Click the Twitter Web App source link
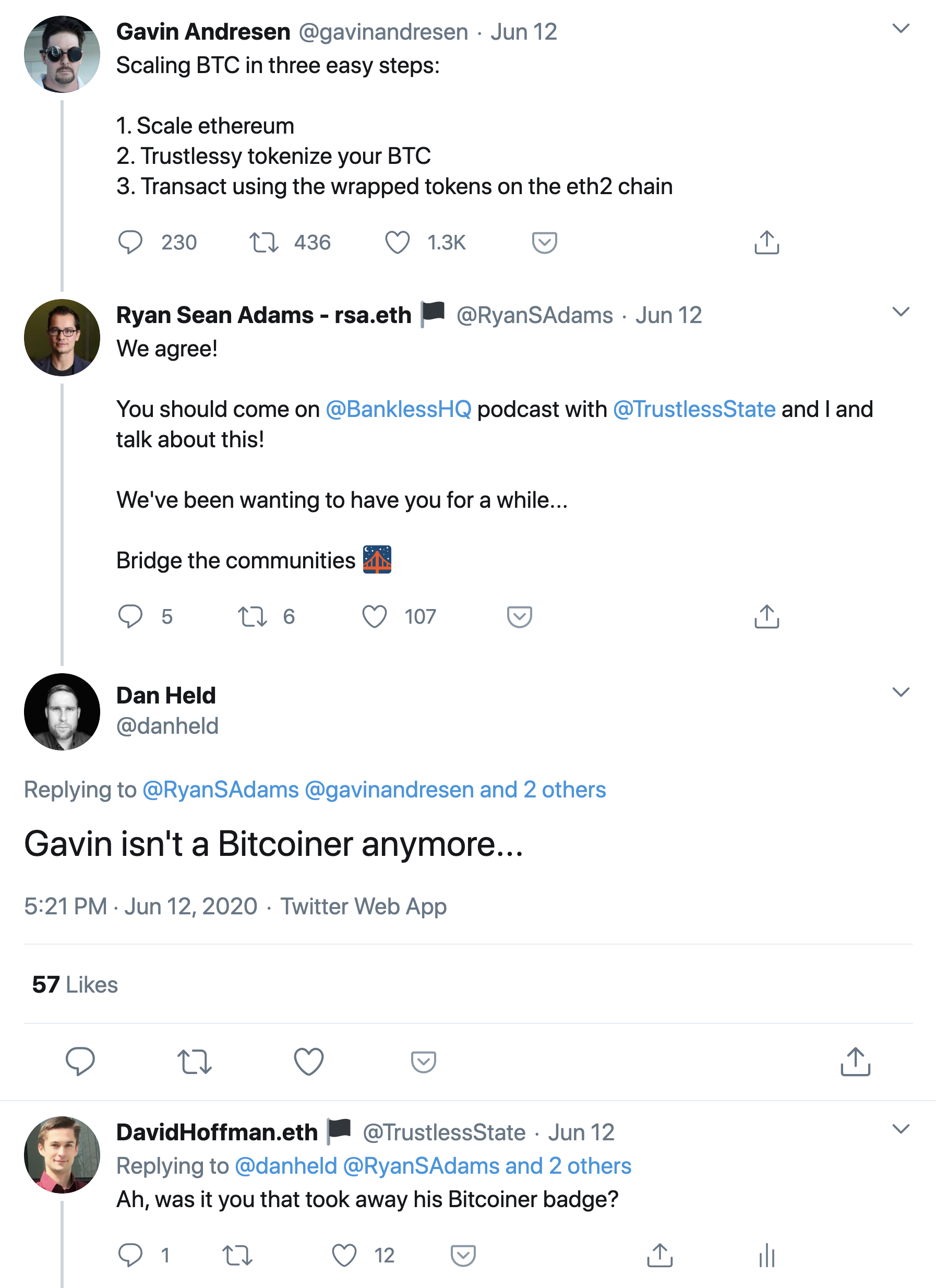The width and height of the screenshot is (936, 1288). (x=363, y=907)
